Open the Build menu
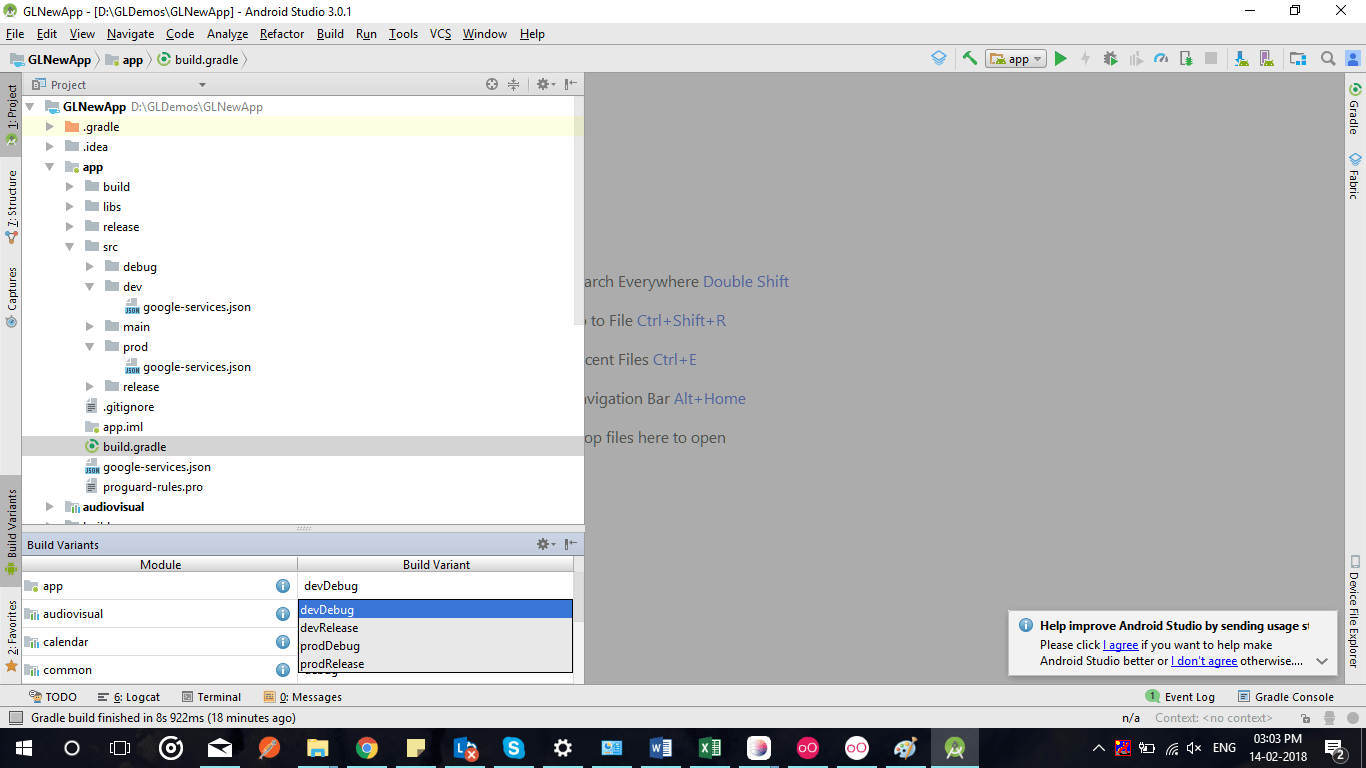The image size is (1366, 768). point(330,34)
